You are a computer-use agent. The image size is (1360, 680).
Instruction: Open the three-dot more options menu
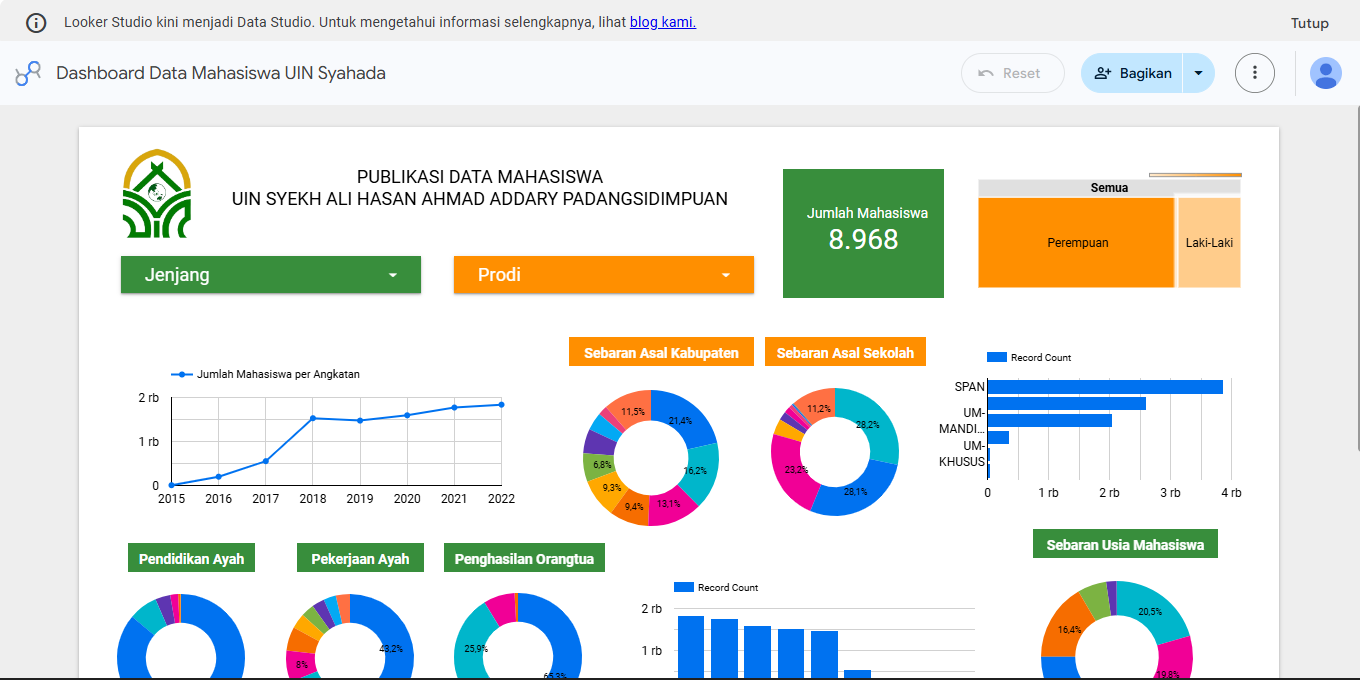(1255, 73)
